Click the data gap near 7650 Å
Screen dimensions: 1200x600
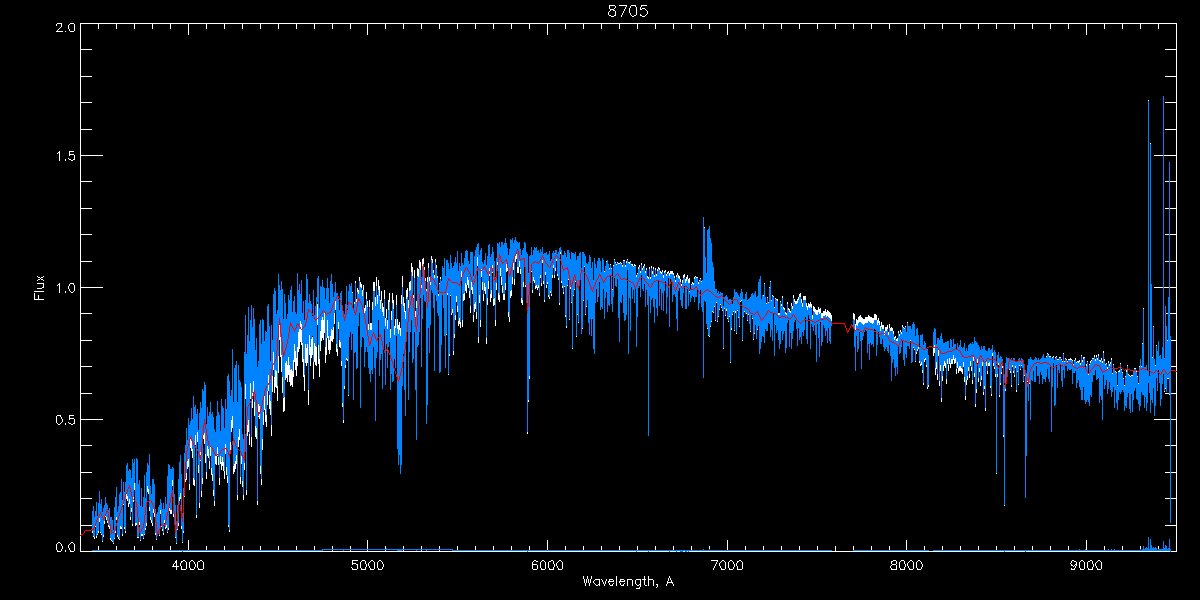pos(842,326)
